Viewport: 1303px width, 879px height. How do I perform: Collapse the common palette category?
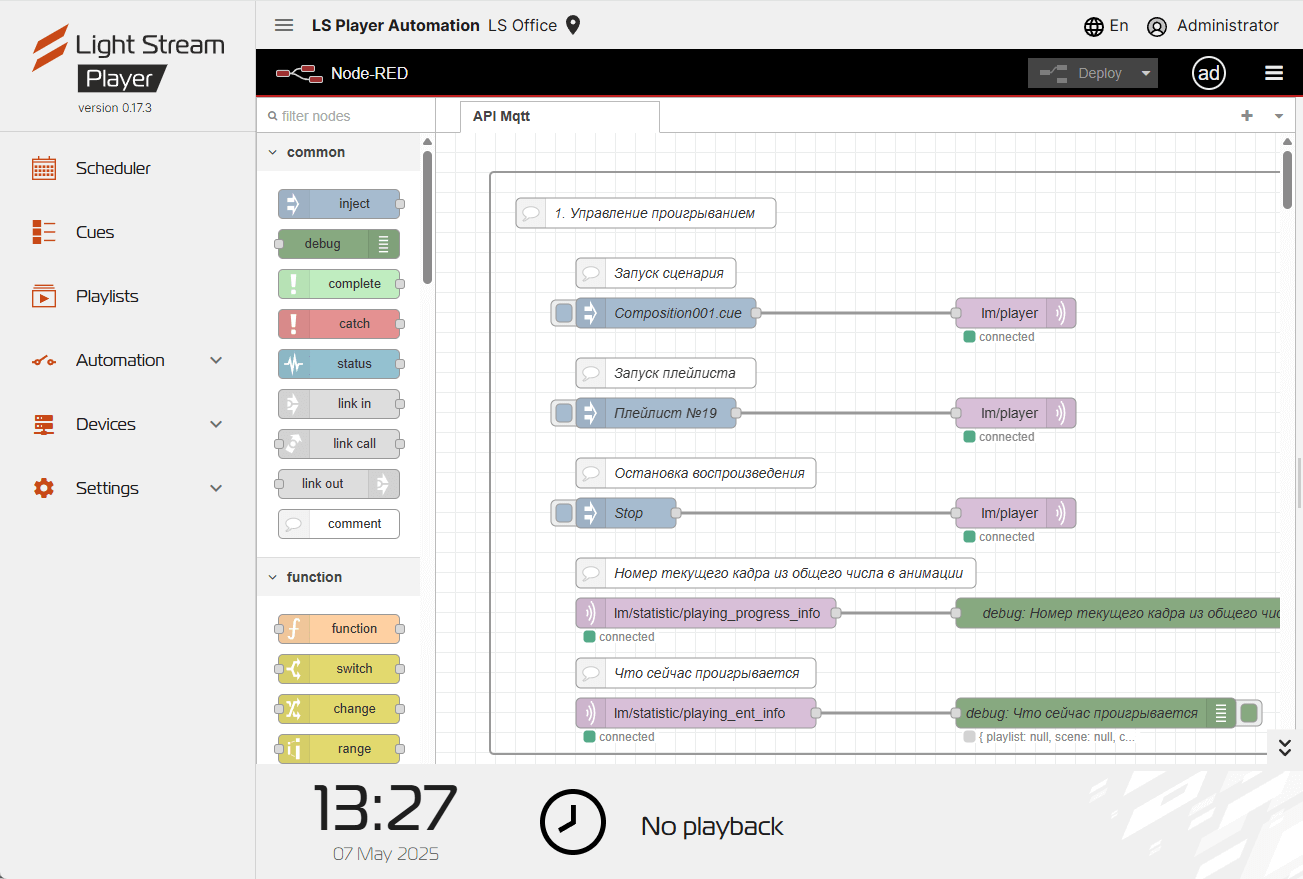tap(338, 152)
